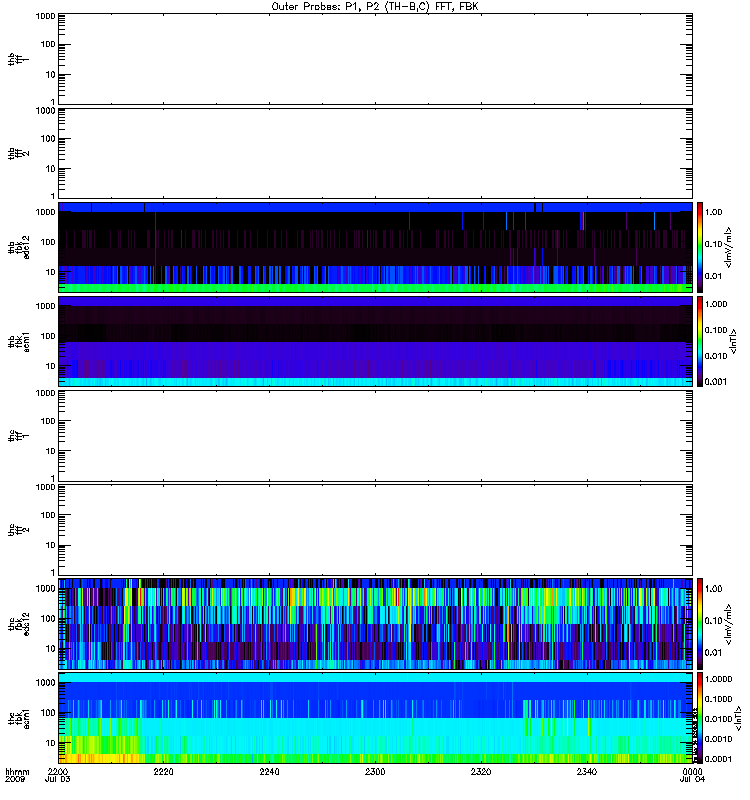Click the '1.0000' tick on thc scm1 color bar
Screen dimensions: 750x800
click(718, 679)
